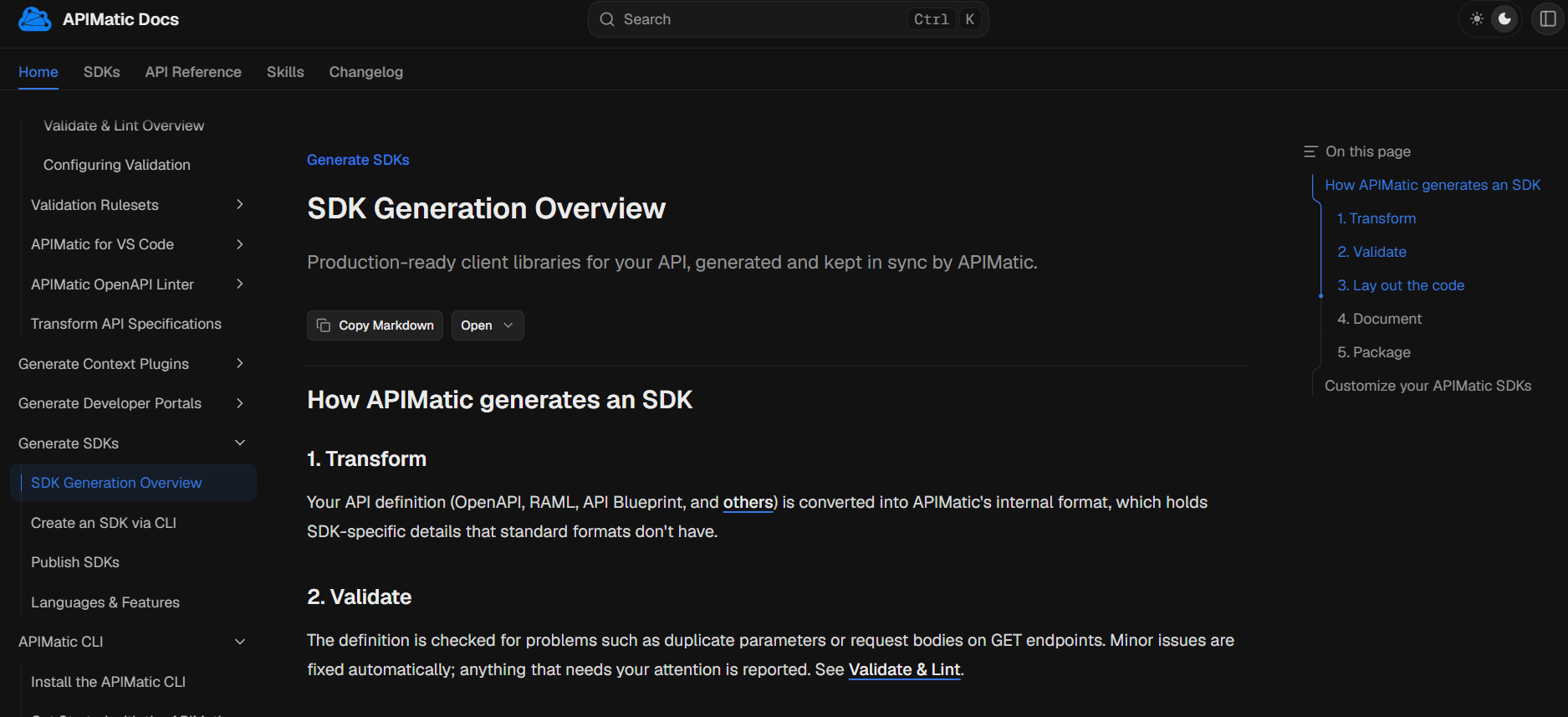
Task: Click the Validation Rulesets sidebar label
Action: [94, 205]
